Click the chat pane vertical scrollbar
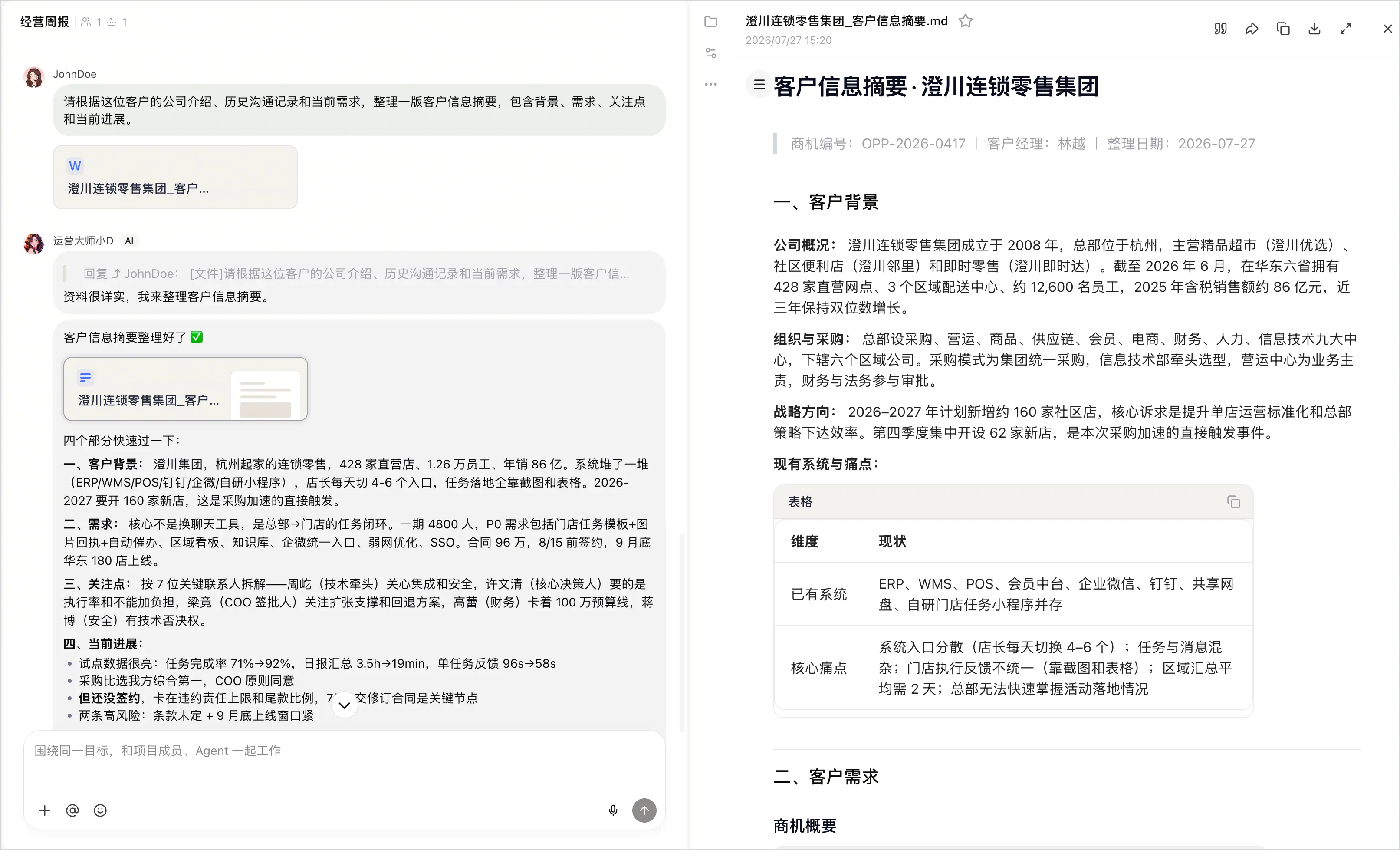This screenshot has width=1400, height=850. [x=682, y=633]
